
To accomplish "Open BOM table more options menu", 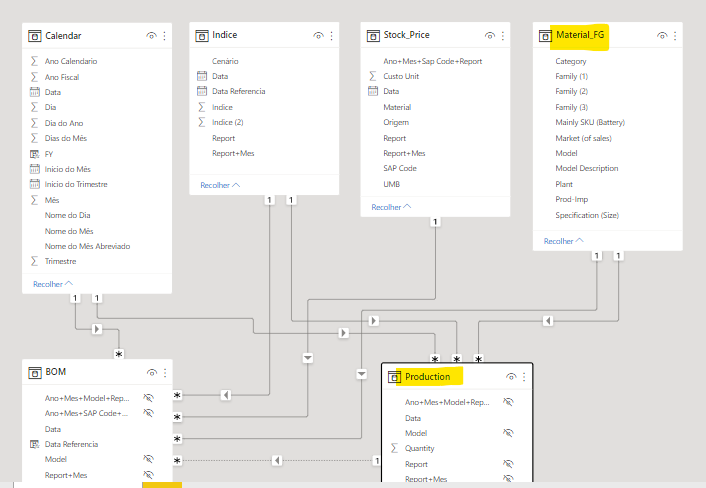I will pos(165,373).
